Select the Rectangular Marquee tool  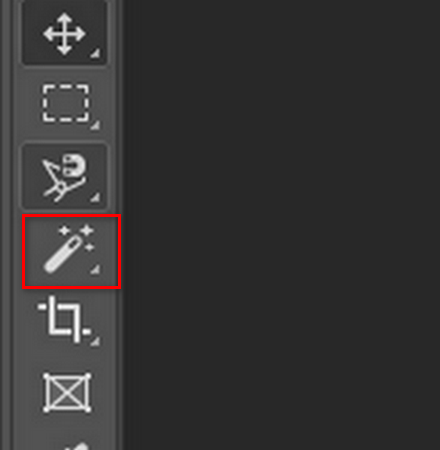coord(66,104)
